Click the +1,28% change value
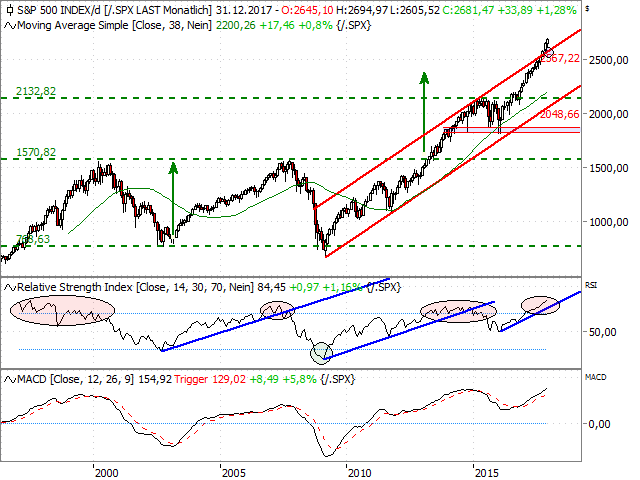The height and width of the screenshot is (480, 640). click(557, 10)
